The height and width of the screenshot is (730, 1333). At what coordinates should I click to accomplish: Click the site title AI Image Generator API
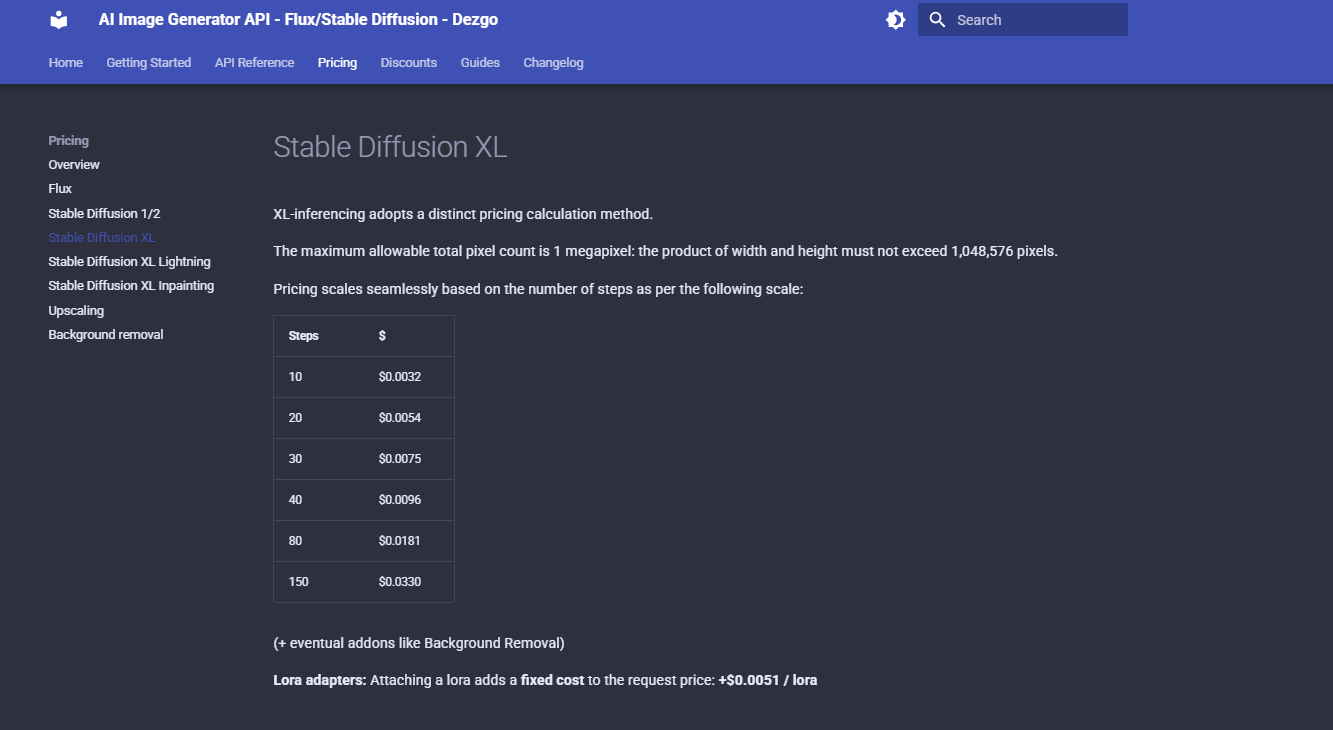click(x=298, y=20)
